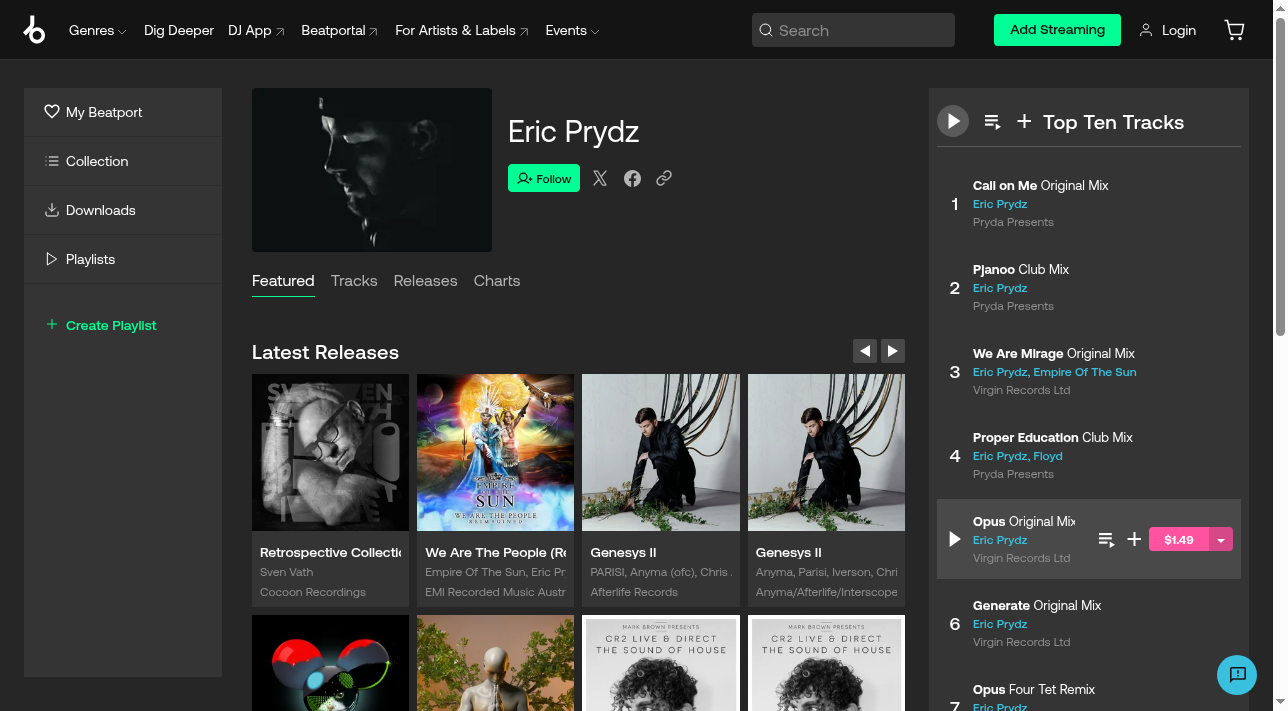Open the Eric Prydz artist photo
1288x711 pixels.
[372, 170]
